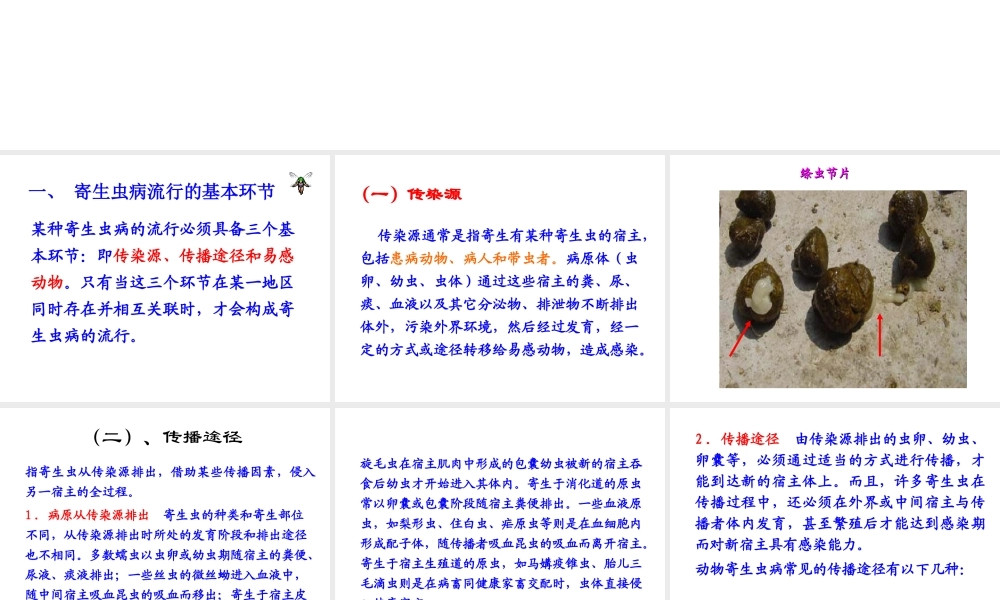
Task: Select the snail photo on the top-right slide
Action: click(842, 288)
